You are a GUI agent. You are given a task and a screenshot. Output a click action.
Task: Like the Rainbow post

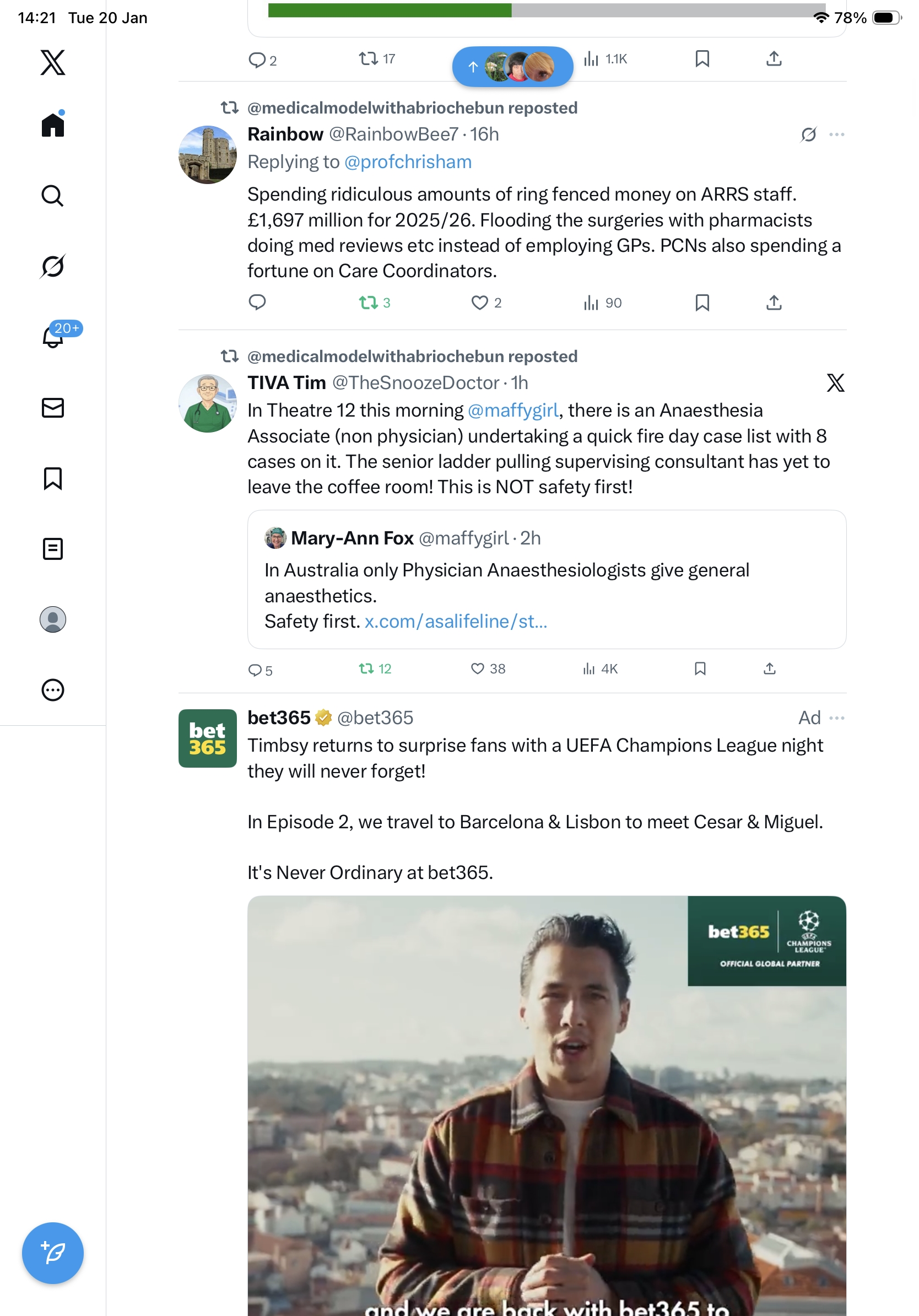click(479, 302)
